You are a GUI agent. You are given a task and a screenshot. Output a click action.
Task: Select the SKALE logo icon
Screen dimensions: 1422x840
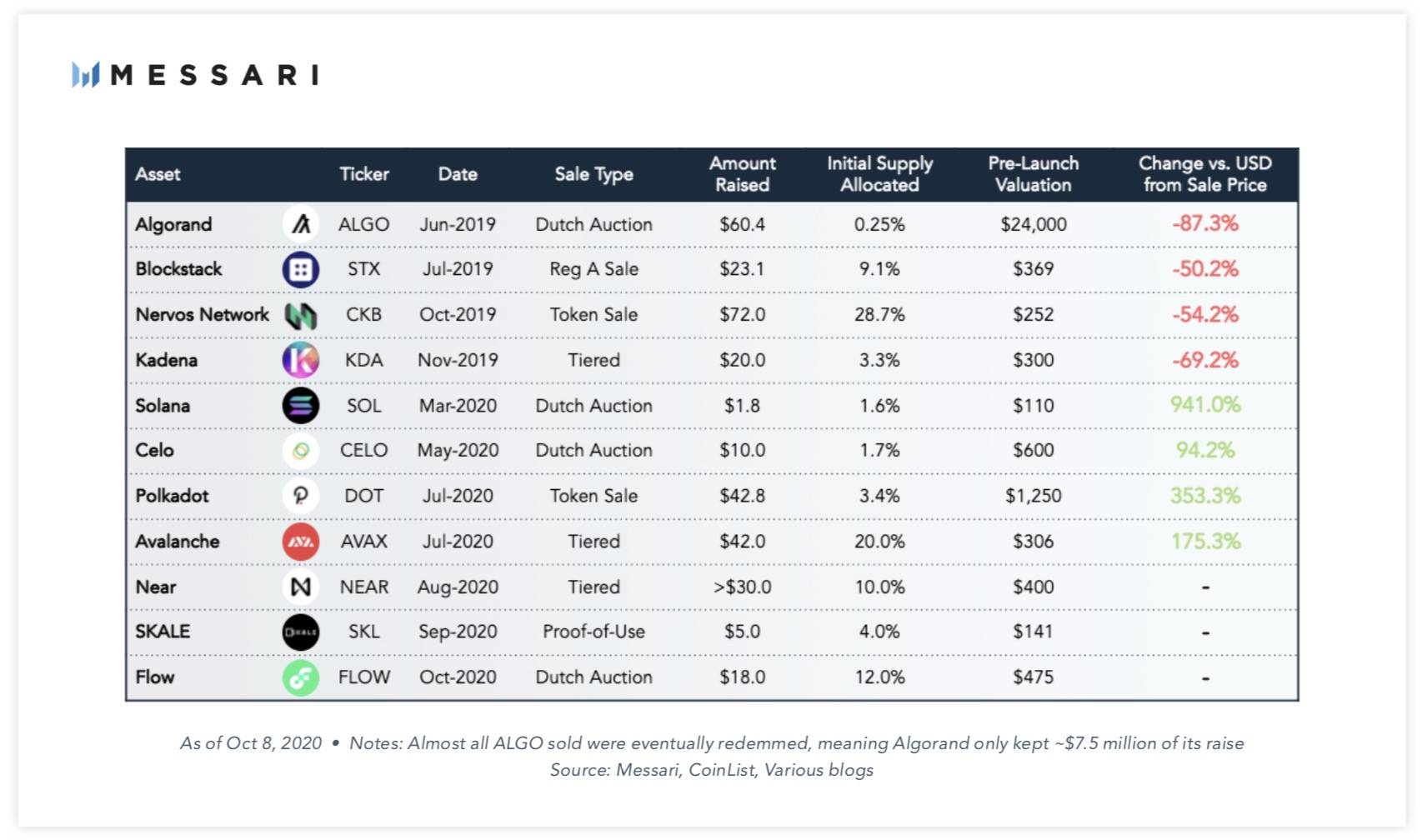pyautogui.click(x=300, y=632)
